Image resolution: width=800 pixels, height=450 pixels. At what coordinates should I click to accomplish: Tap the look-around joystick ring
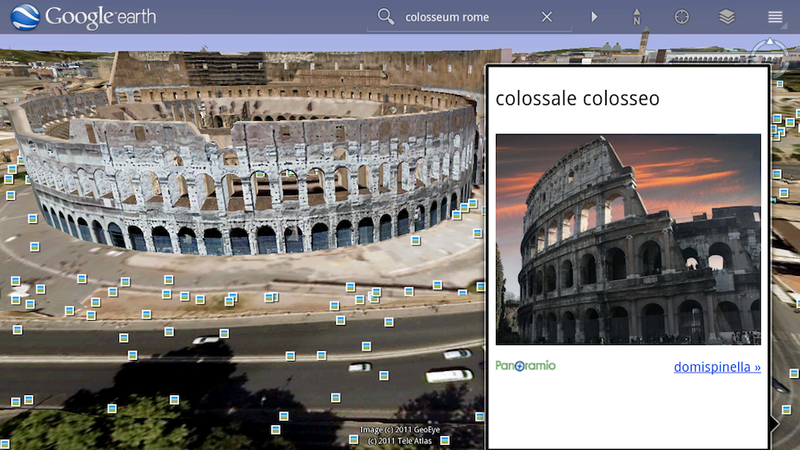(770, 55)
